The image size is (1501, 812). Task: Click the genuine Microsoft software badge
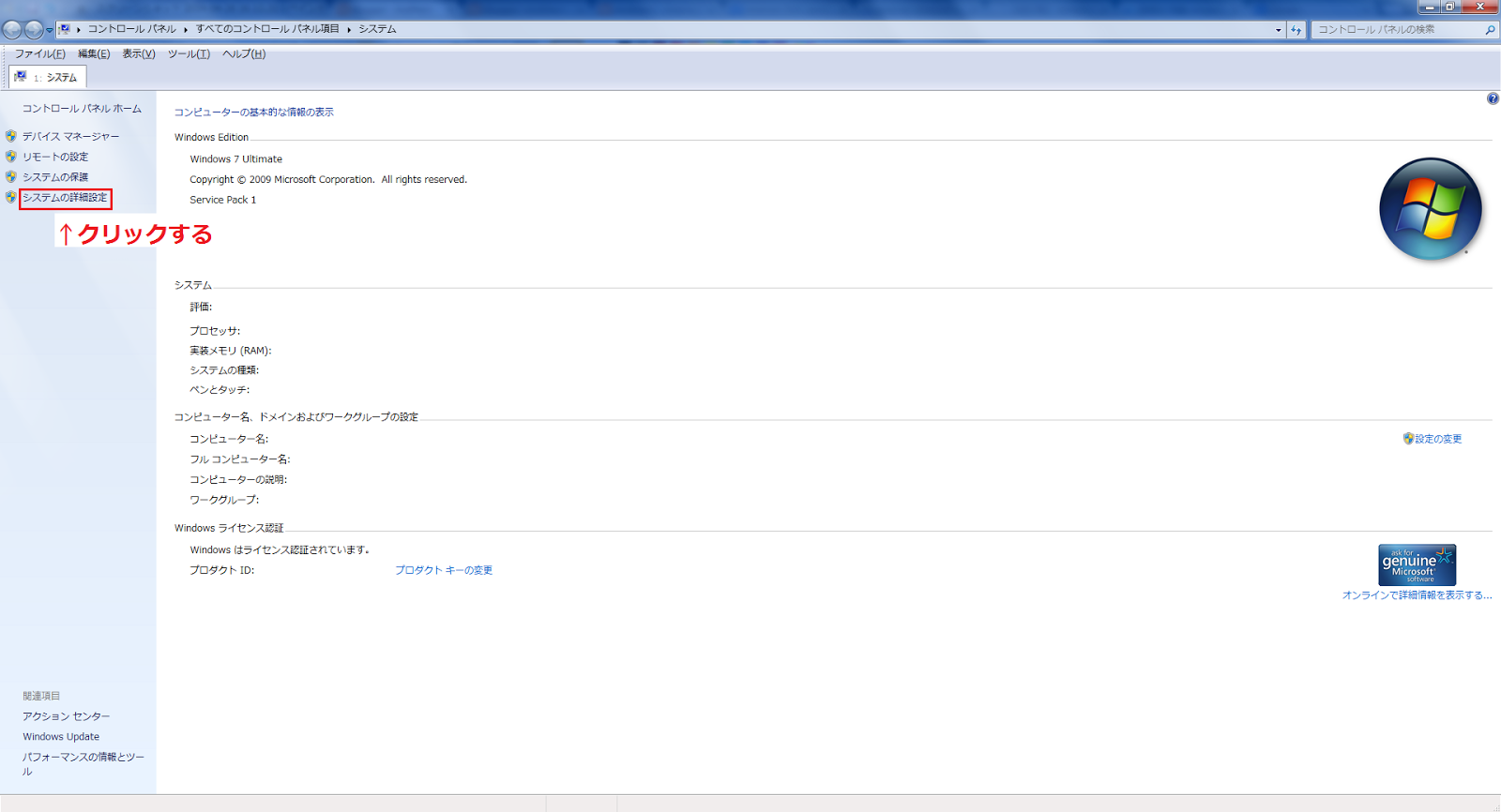point(1417,565)
